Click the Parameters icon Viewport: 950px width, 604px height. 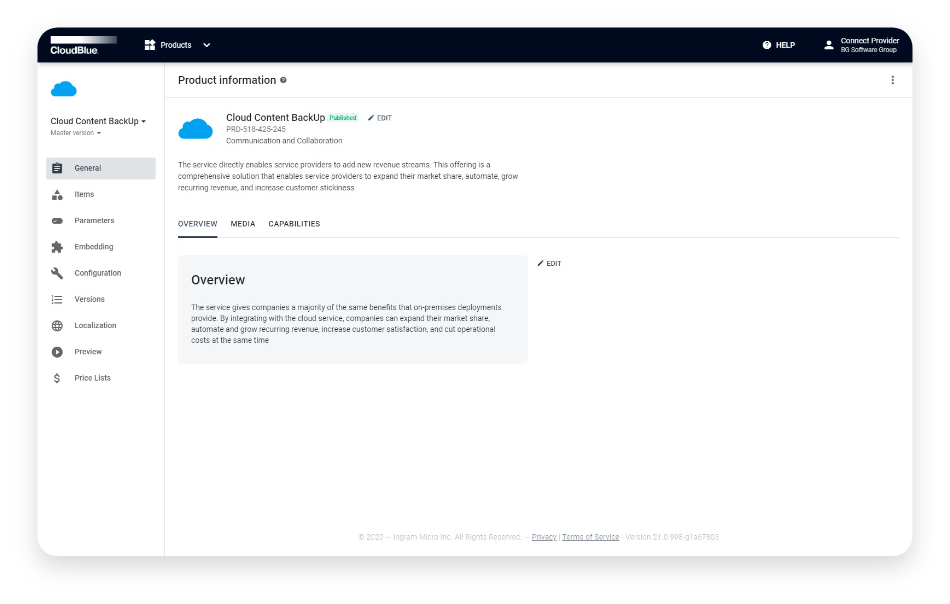57,221
